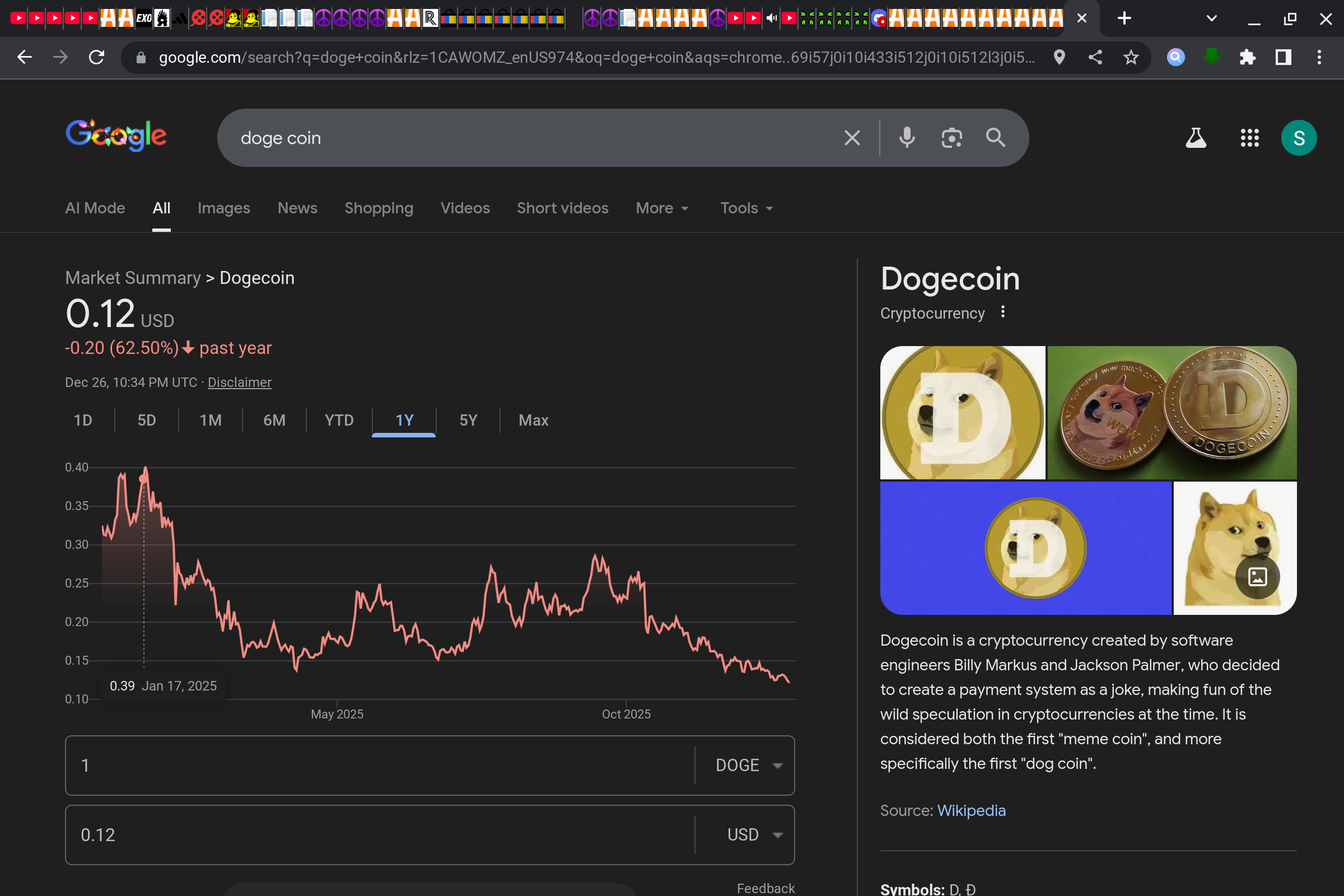Switch to the Images tab
This screenshot has width=1344, height=896.
tap(223, 208)
